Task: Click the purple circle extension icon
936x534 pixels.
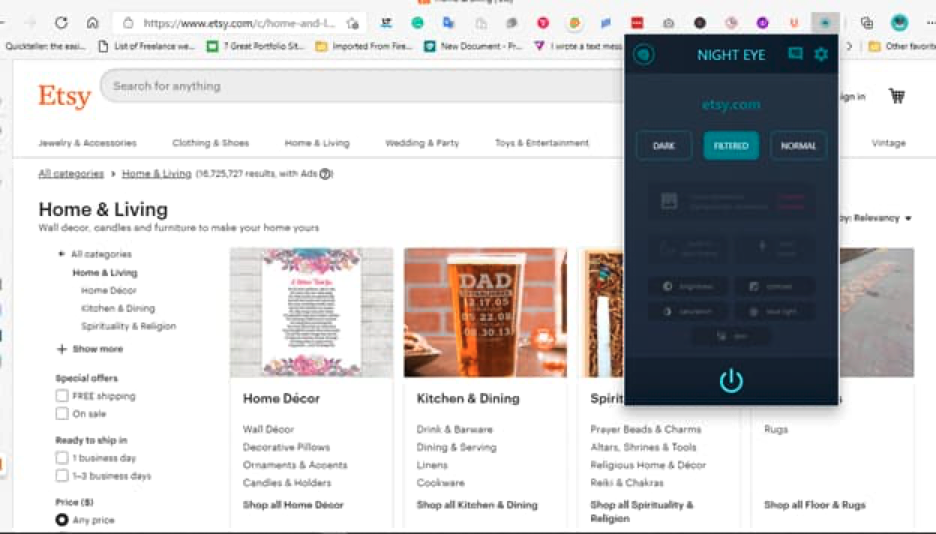Action: (x=762, y=23)
